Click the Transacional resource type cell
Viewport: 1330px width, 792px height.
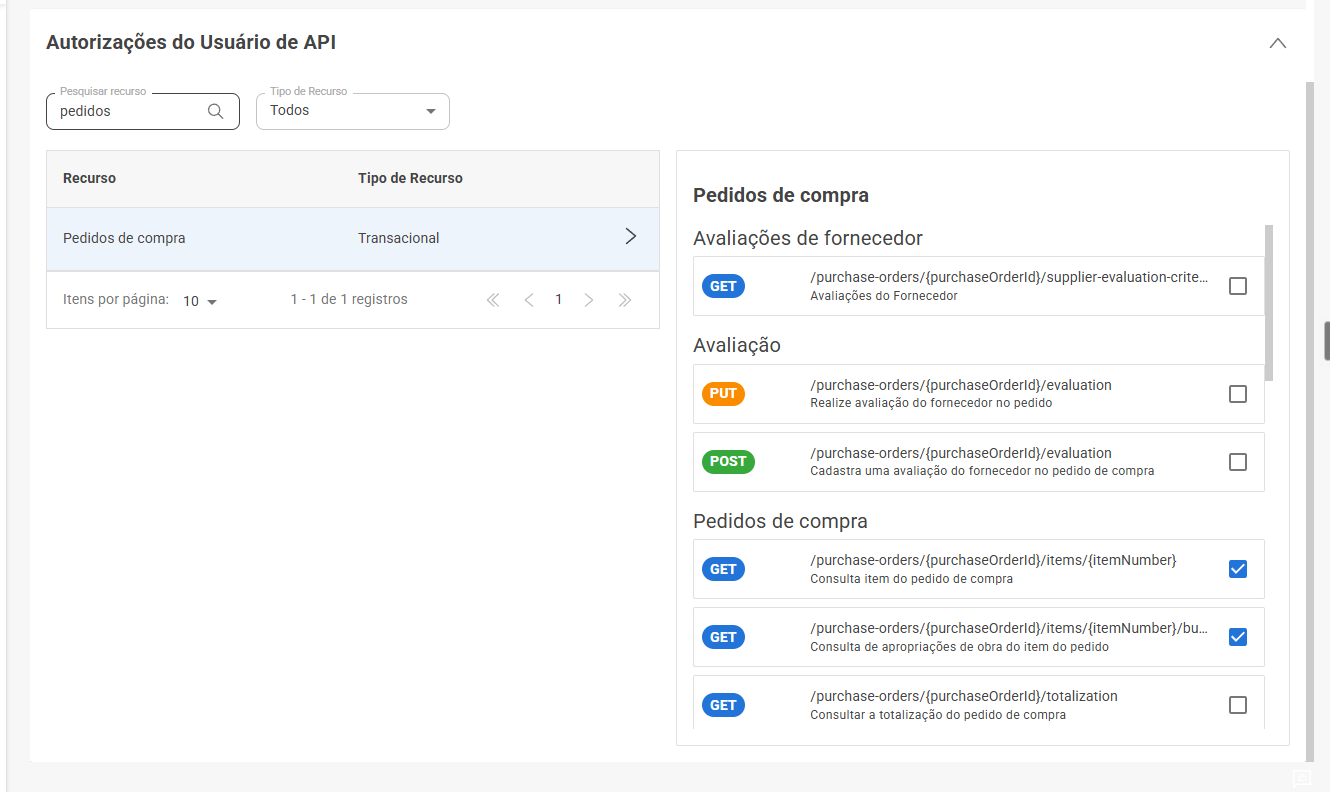coord(398,238)
